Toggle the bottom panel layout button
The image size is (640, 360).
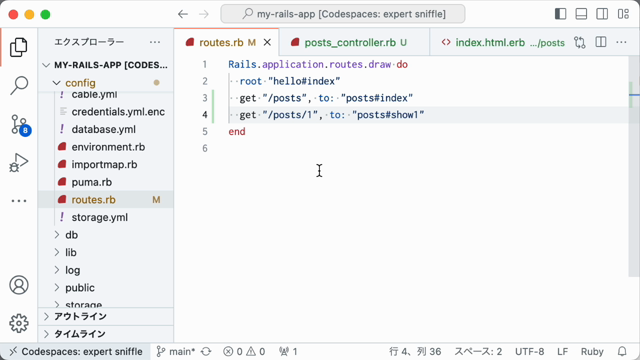(x=581, y=14)
